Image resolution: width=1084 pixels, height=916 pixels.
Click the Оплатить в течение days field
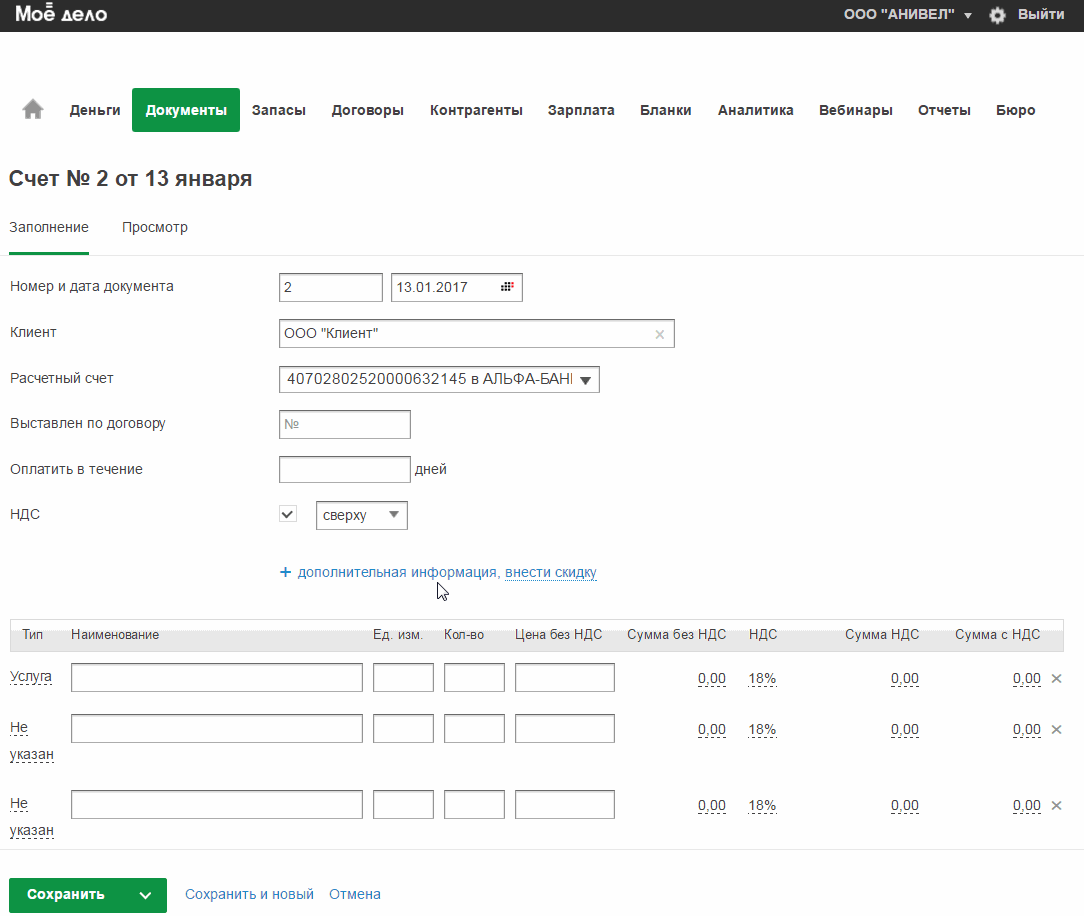tap(344, 469)
